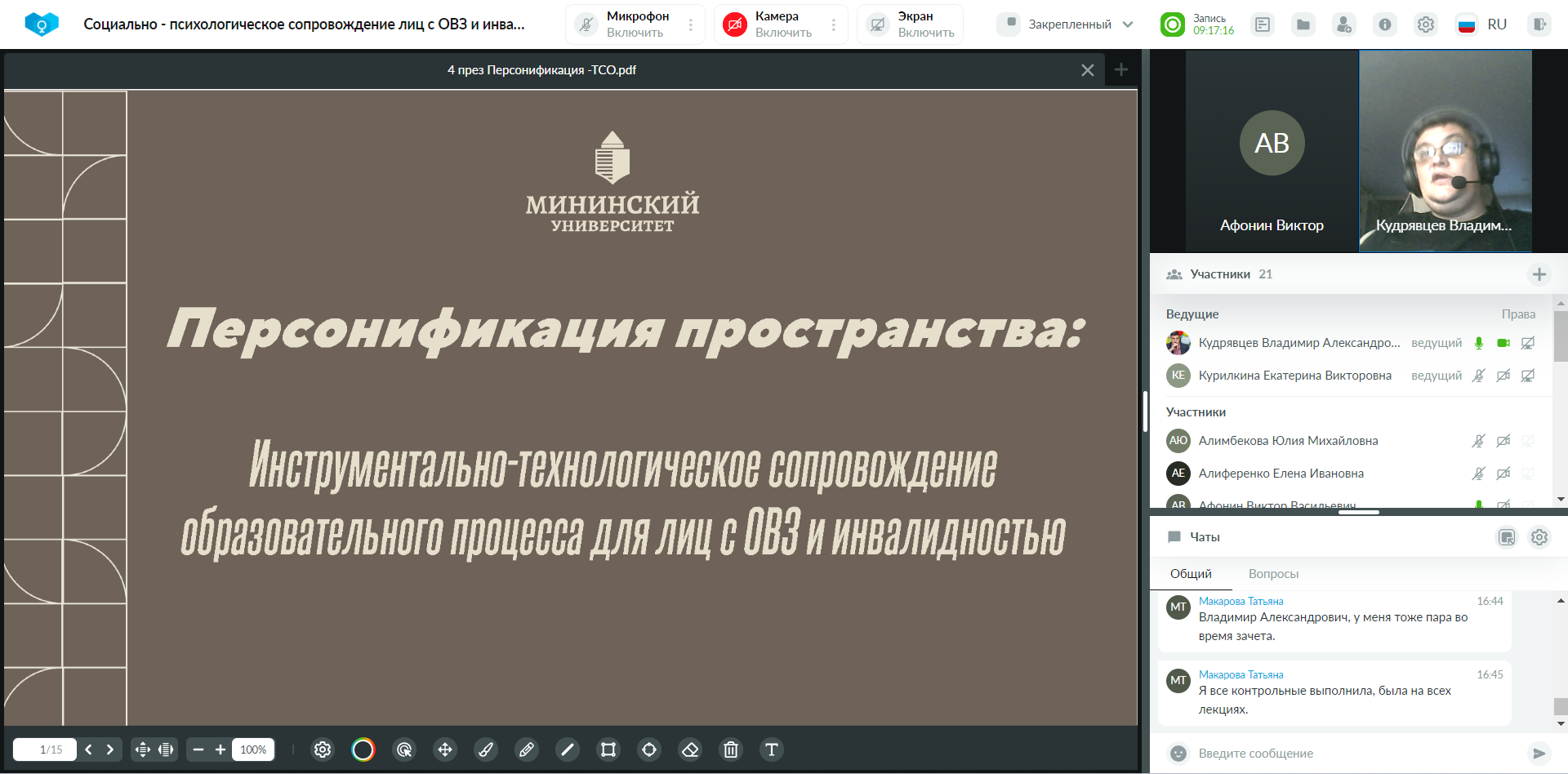Select the Общий chat tab
Screen dimensions: 1568x774
(x=1191, y=574)
